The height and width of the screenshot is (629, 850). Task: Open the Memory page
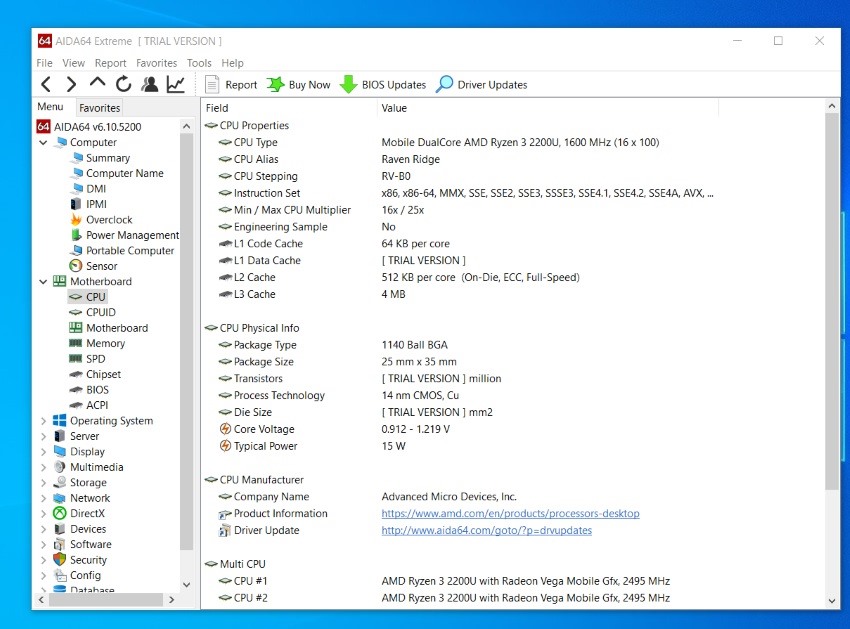[x=98, y=343]
